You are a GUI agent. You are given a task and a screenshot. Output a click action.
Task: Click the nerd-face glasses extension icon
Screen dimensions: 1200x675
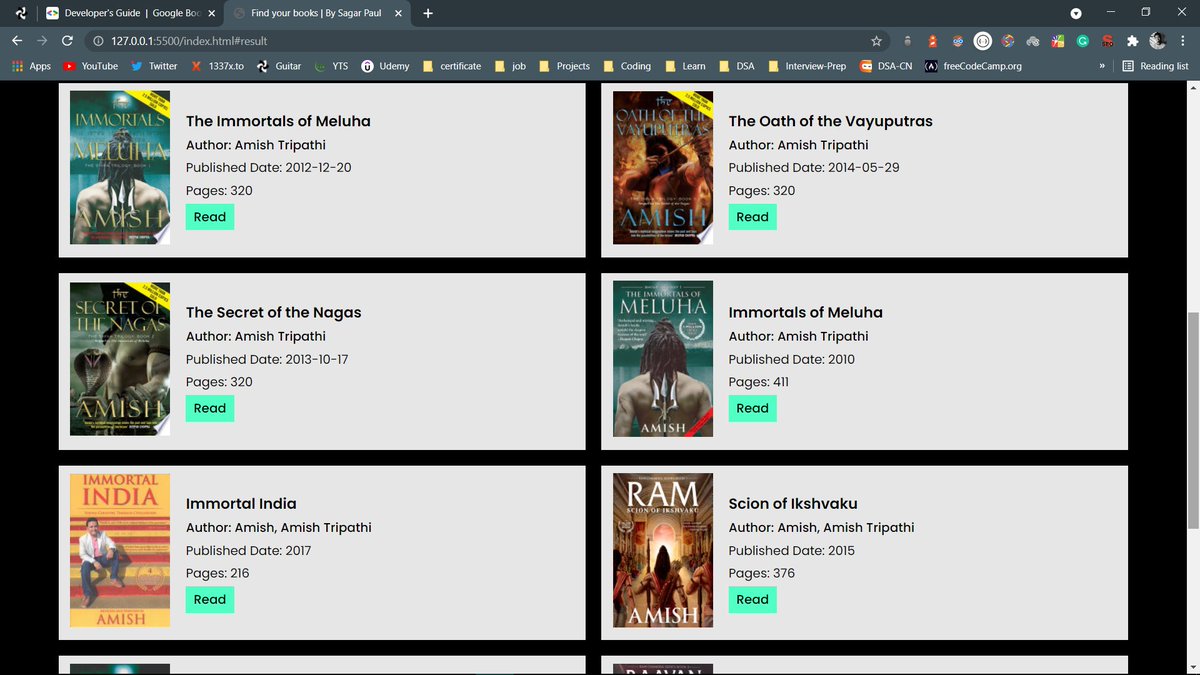pos(958,41)
